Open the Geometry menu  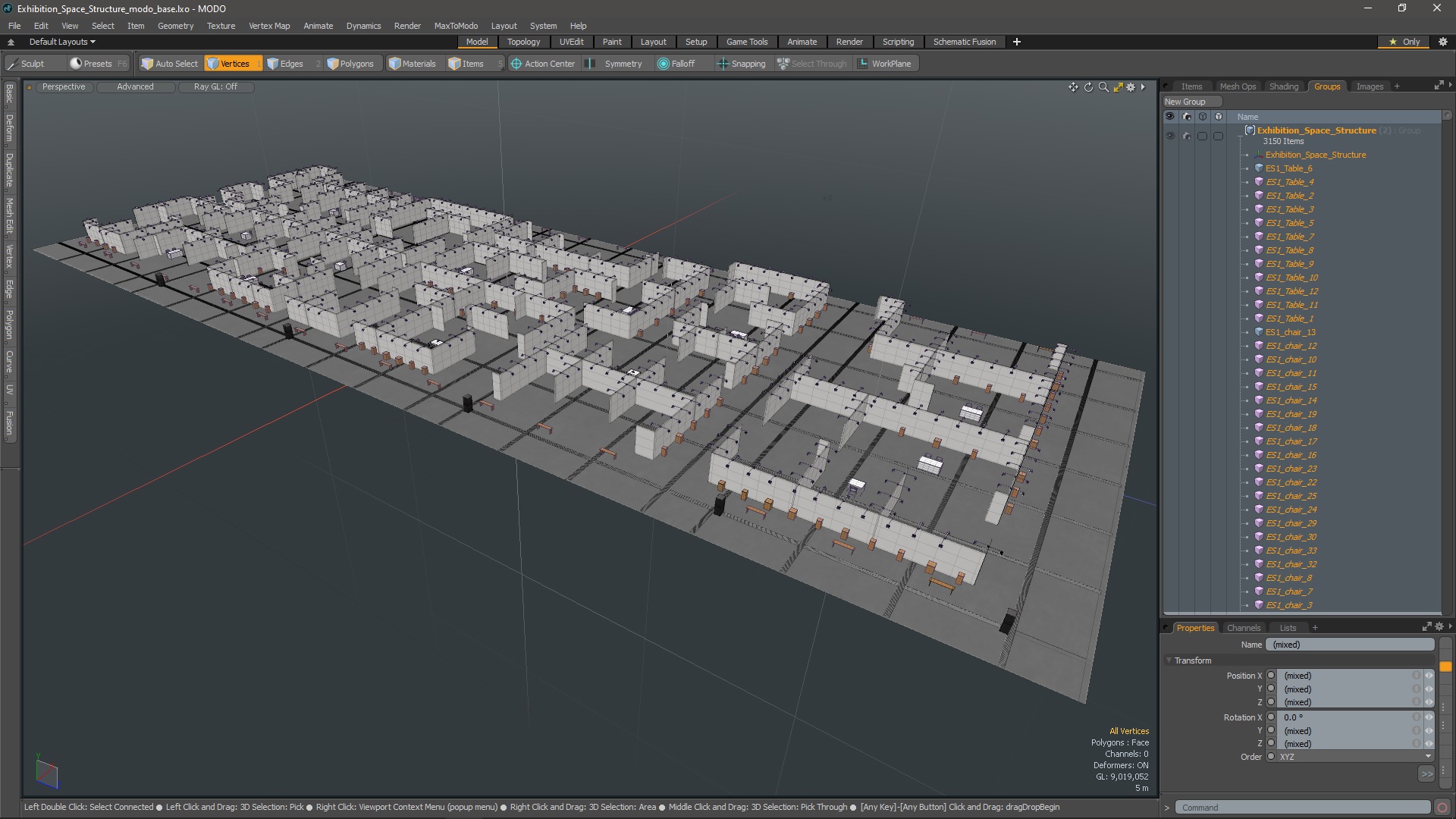pyautogui.click(x=175, y=26)
